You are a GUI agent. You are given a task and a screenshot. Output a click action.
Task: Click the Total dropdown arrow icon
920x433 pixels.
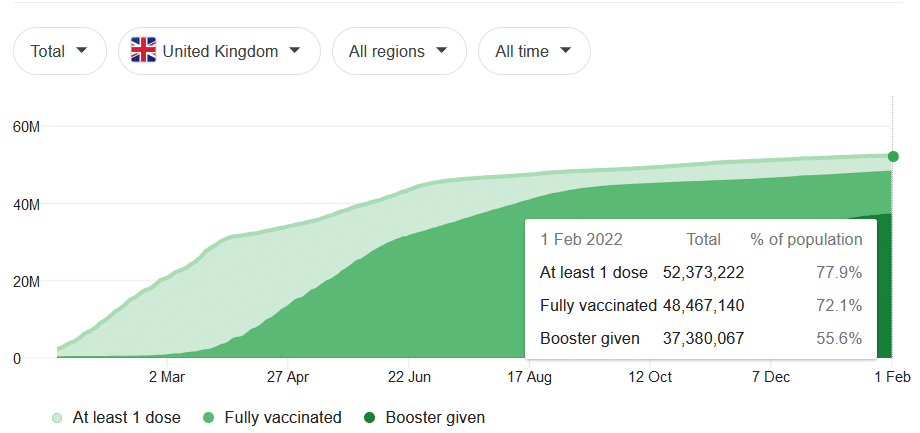(x=82, y=51)
